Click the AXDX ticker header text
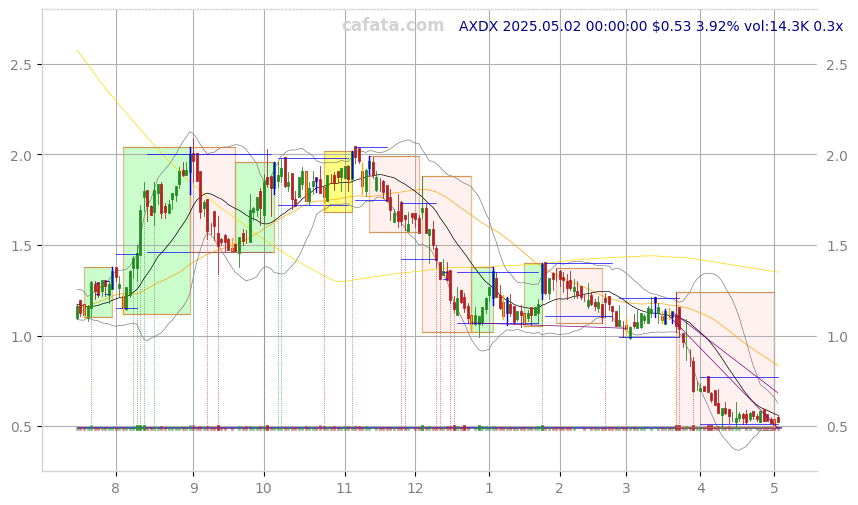Viewport: 858px width, 505px height. coord(651,26)
